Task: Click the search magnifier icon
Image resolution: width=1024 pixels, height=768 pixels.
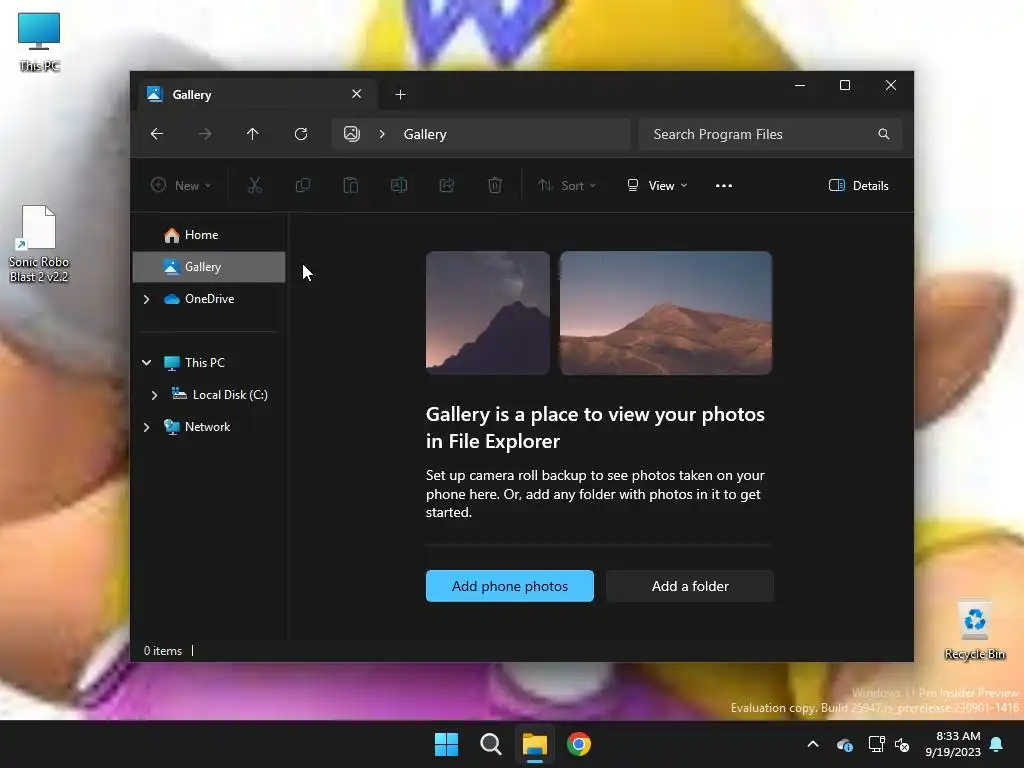Action: click(x=884, y=134)
